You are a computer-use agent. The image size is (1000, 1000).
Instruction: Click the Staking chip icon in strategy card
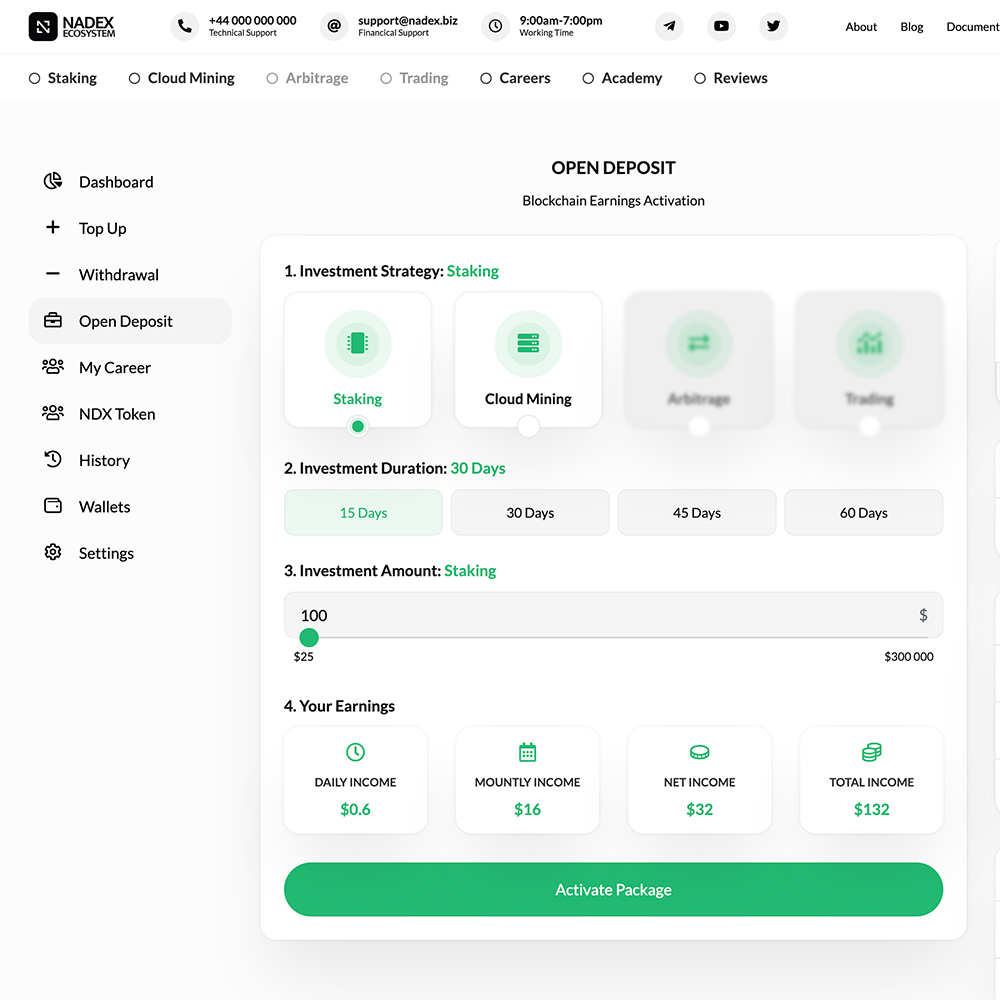(x=358, y=344)
